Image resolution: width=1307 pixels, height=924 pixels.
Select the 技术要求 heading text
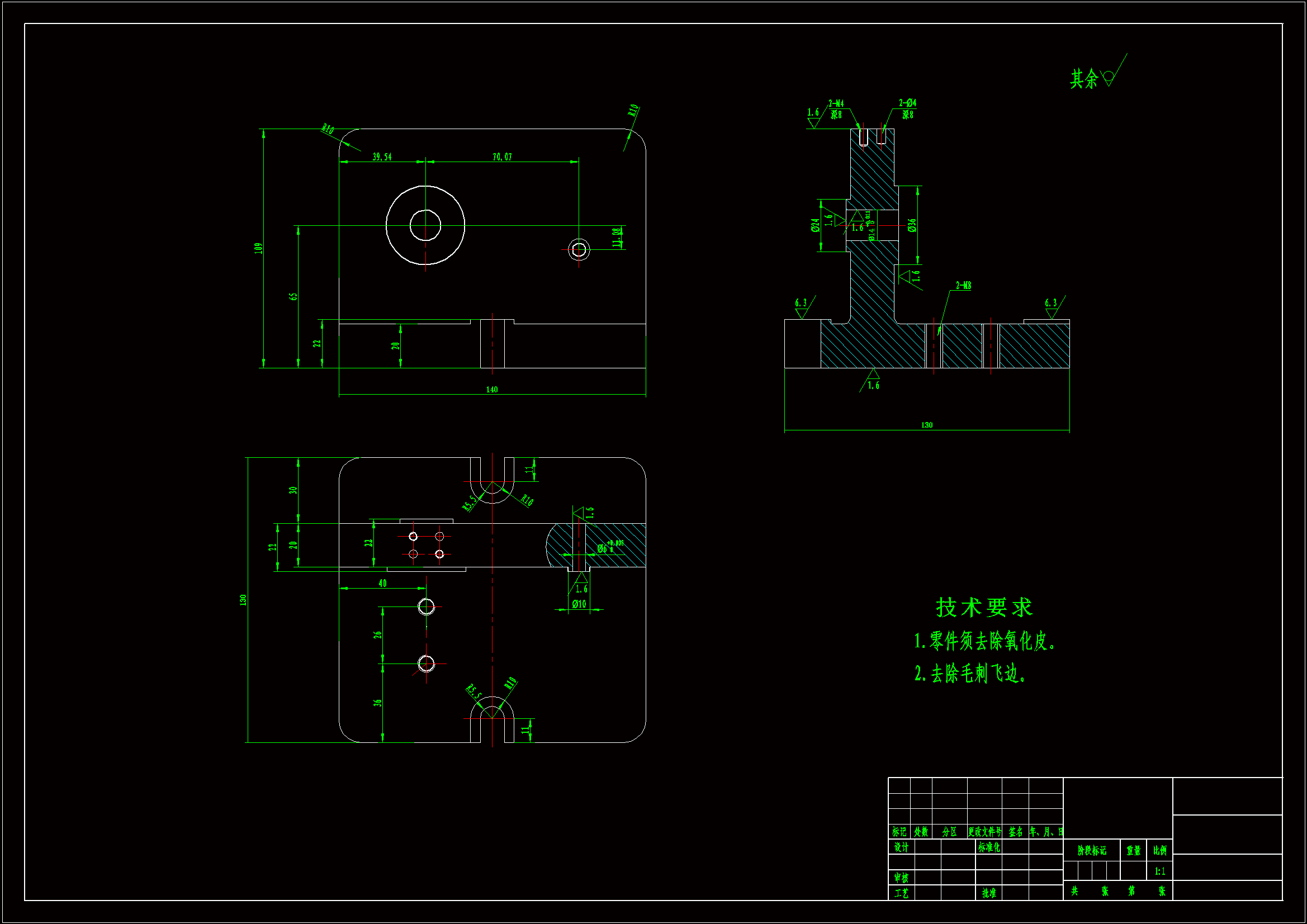[x=984, y=608]
